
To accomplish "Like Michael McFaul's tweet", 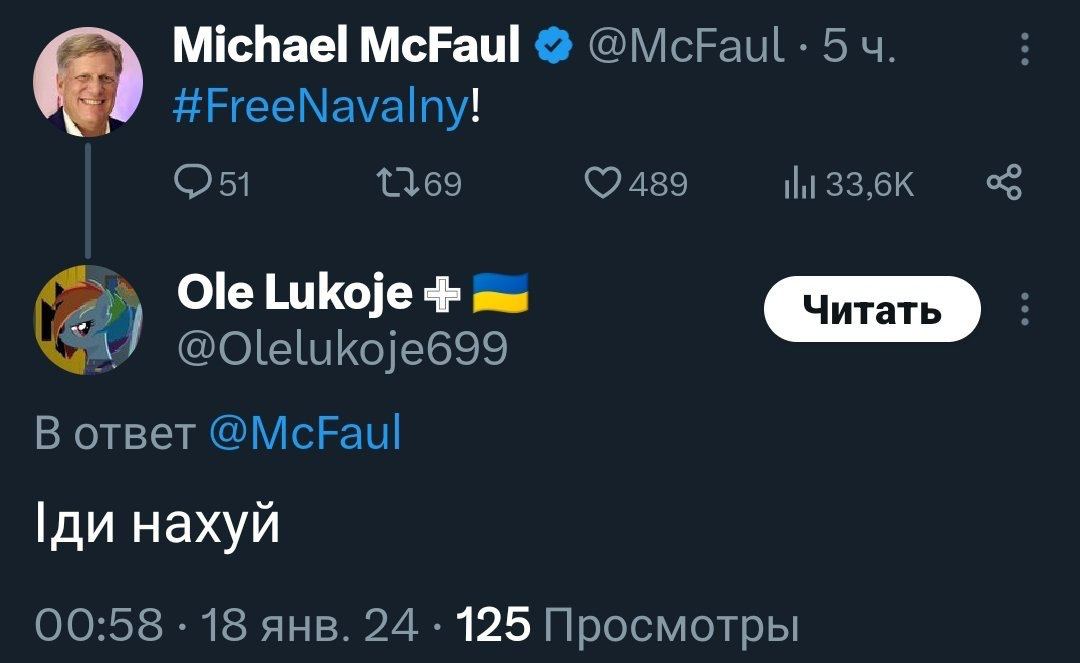I will [602, 183].
